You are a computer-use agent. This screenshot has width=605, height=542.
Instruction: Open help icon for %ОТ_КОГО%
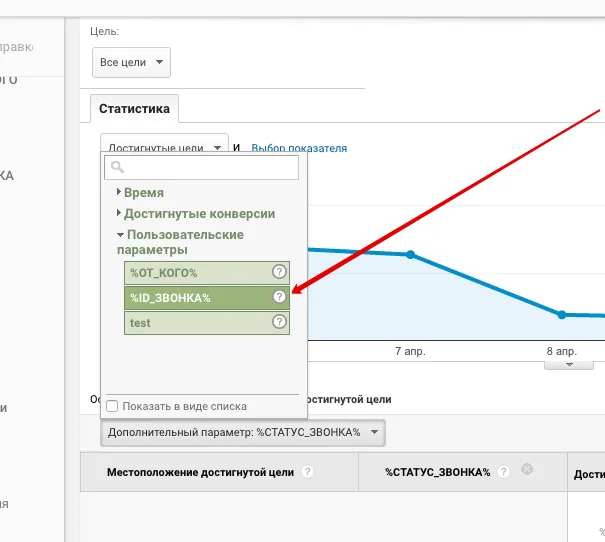coord(279,272)
